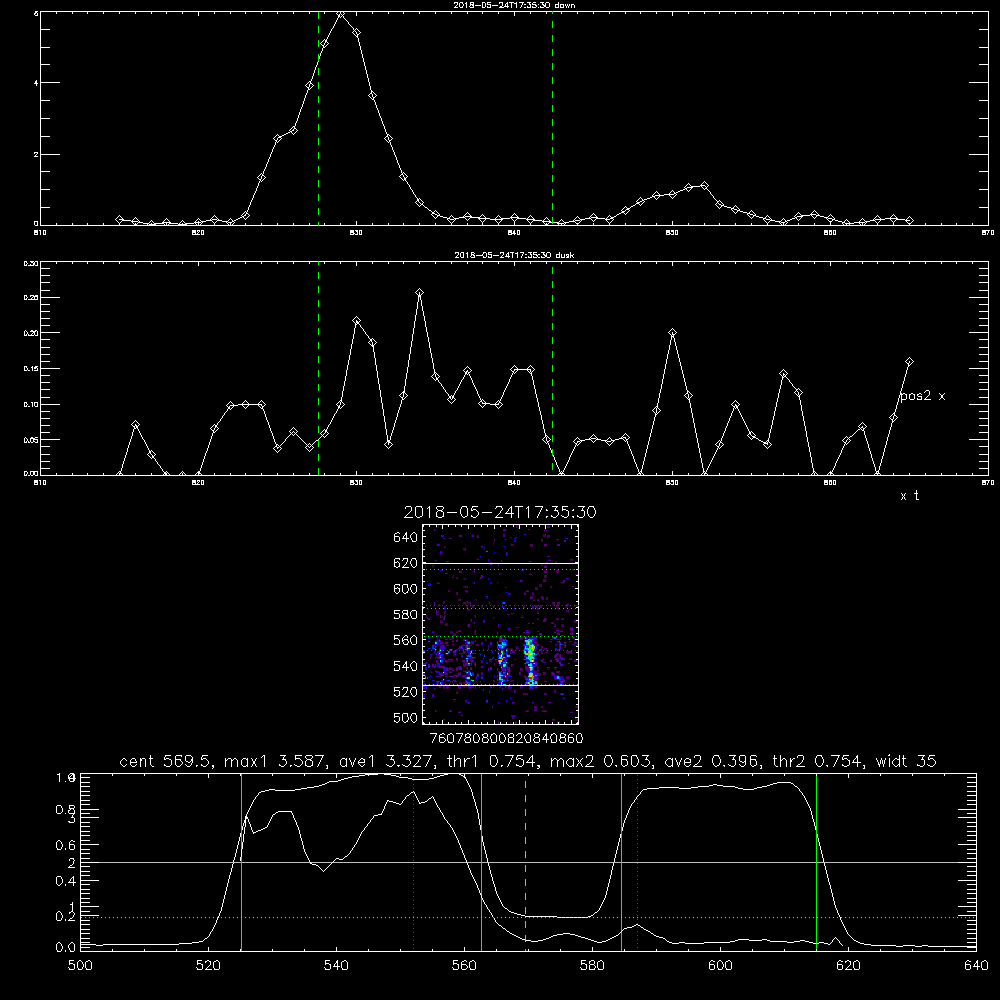Click the 'widt 35' value
This screenshot has height=1000, width=1000.
pos(906,761)
